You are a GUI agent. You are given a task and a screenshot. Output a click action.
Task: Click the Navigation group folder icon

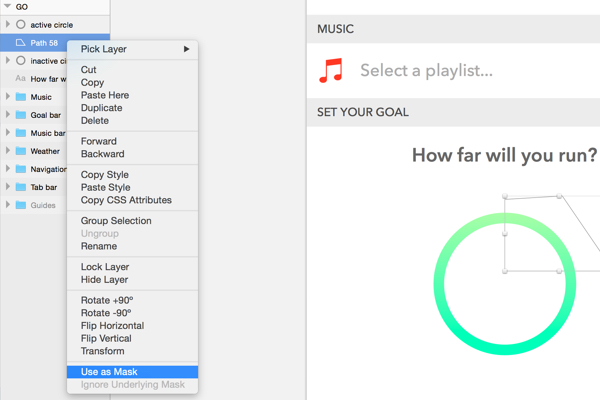21,168
